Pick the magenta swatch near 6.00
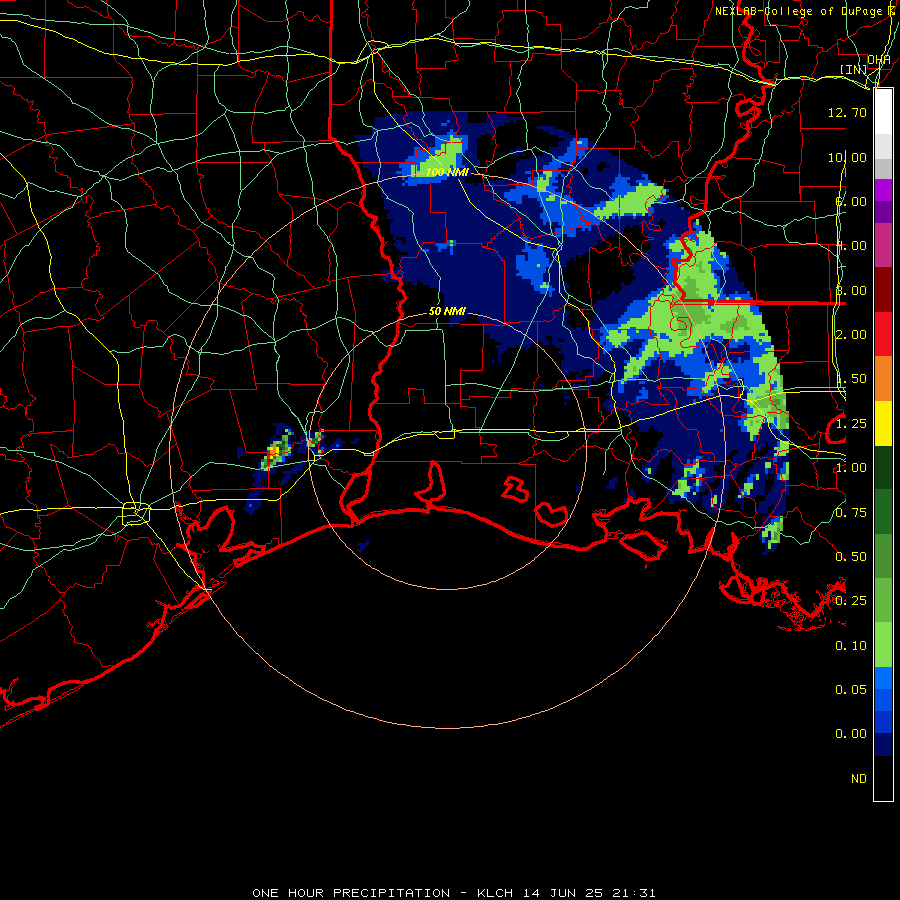The image size is (900, 900). (883, 190)
